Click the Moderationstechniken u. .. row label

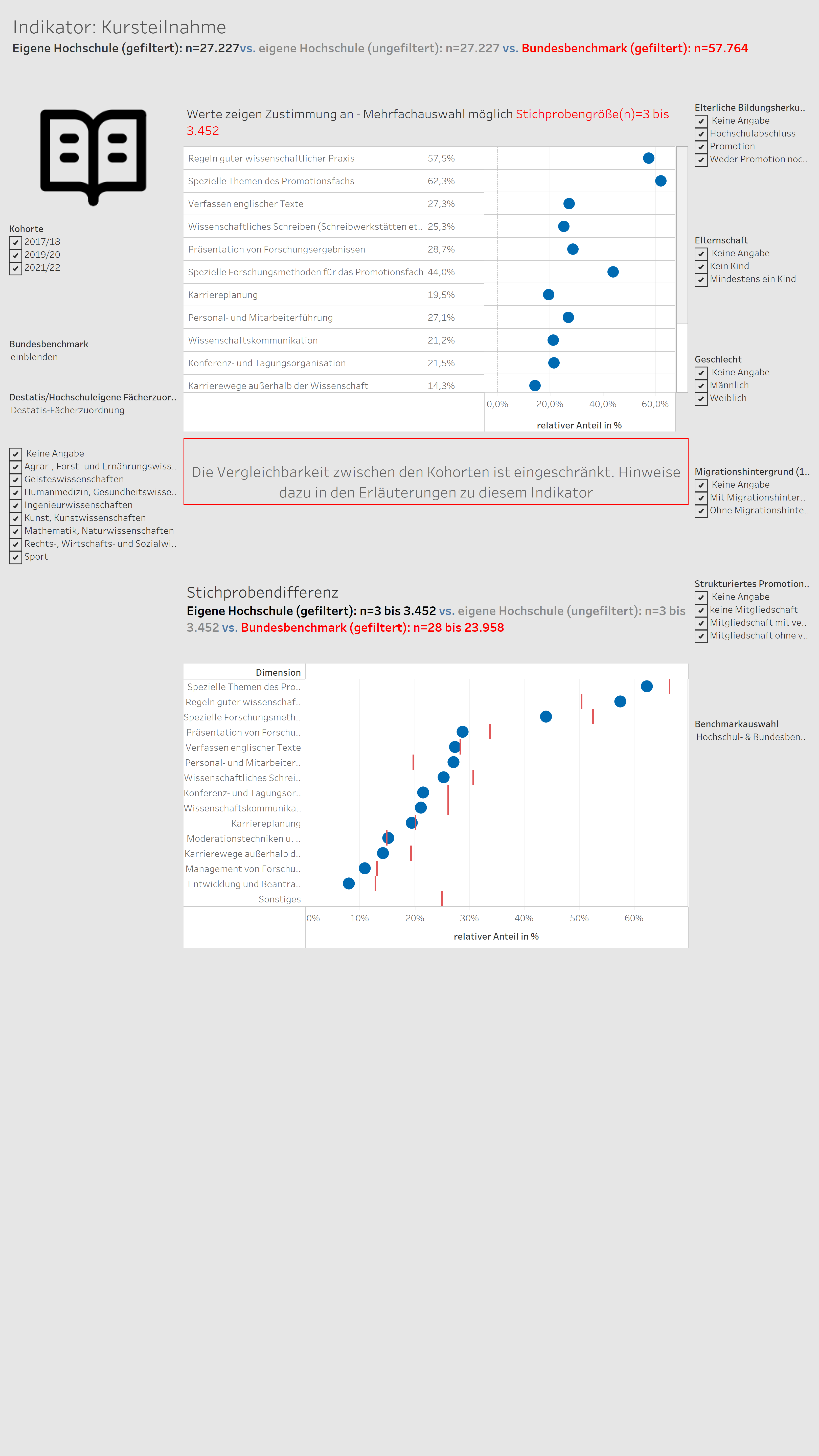click(x=244, y=839)
